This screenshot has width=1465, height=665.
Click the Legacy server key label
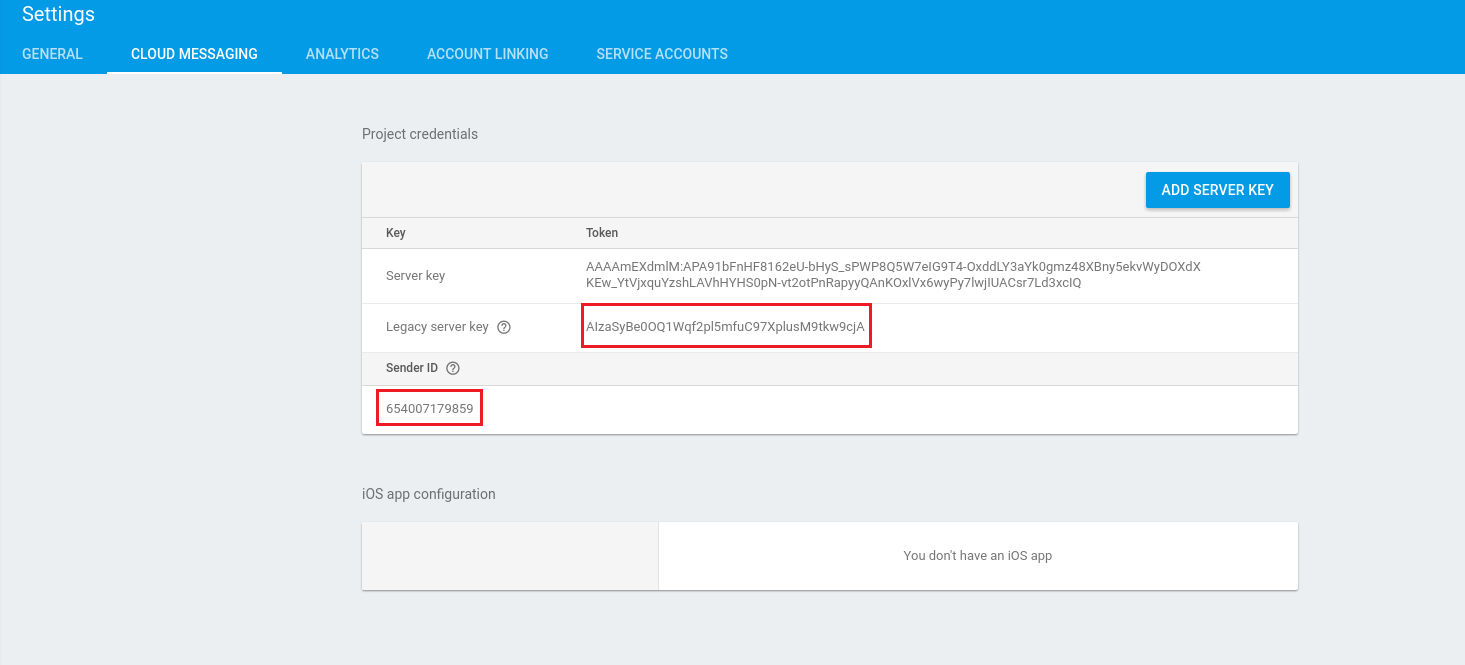click(437, 327)
